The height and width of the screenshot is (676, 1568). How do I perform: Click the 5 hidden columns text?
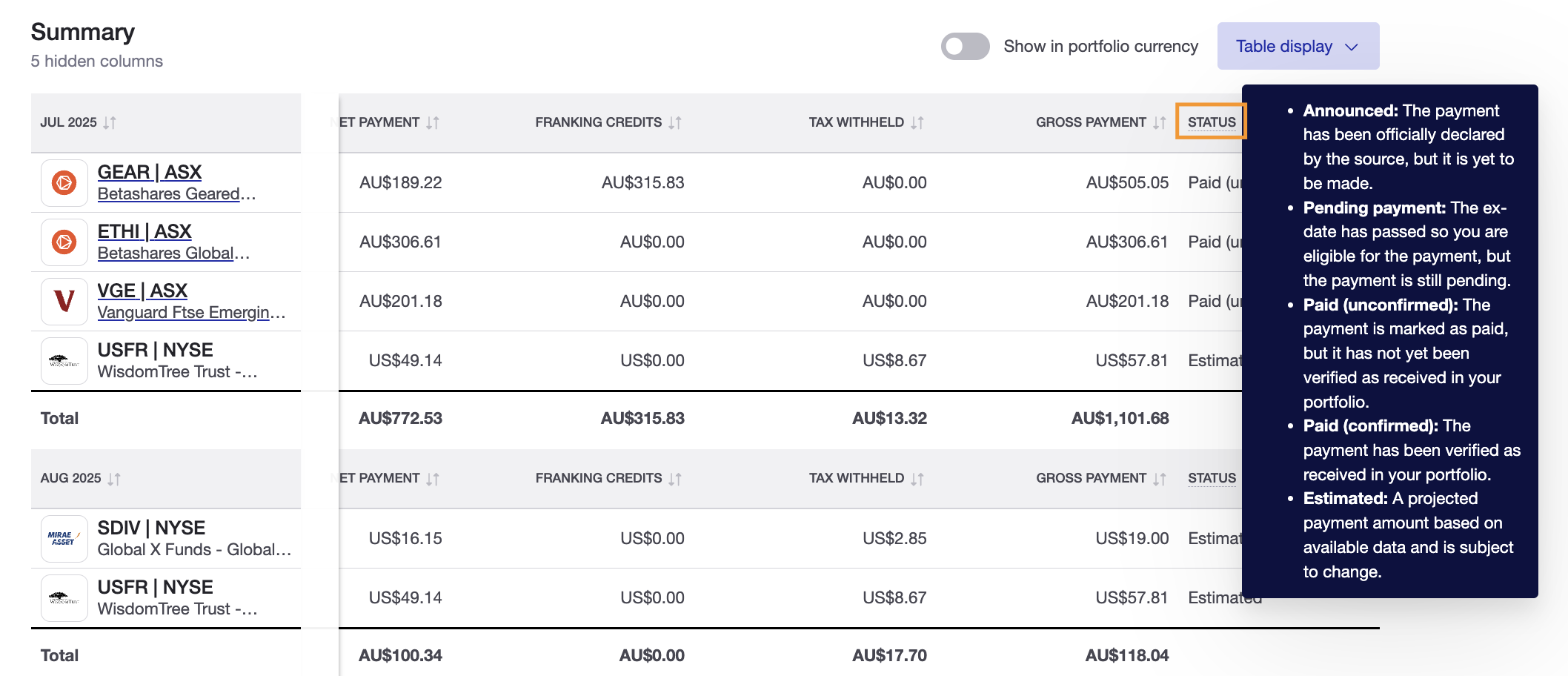(96, 61)
